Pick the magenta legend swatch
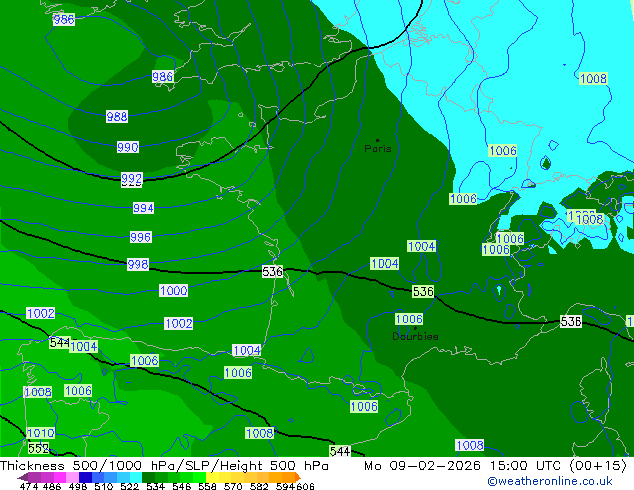Screen dimensions: 634x490 point(60,477)
